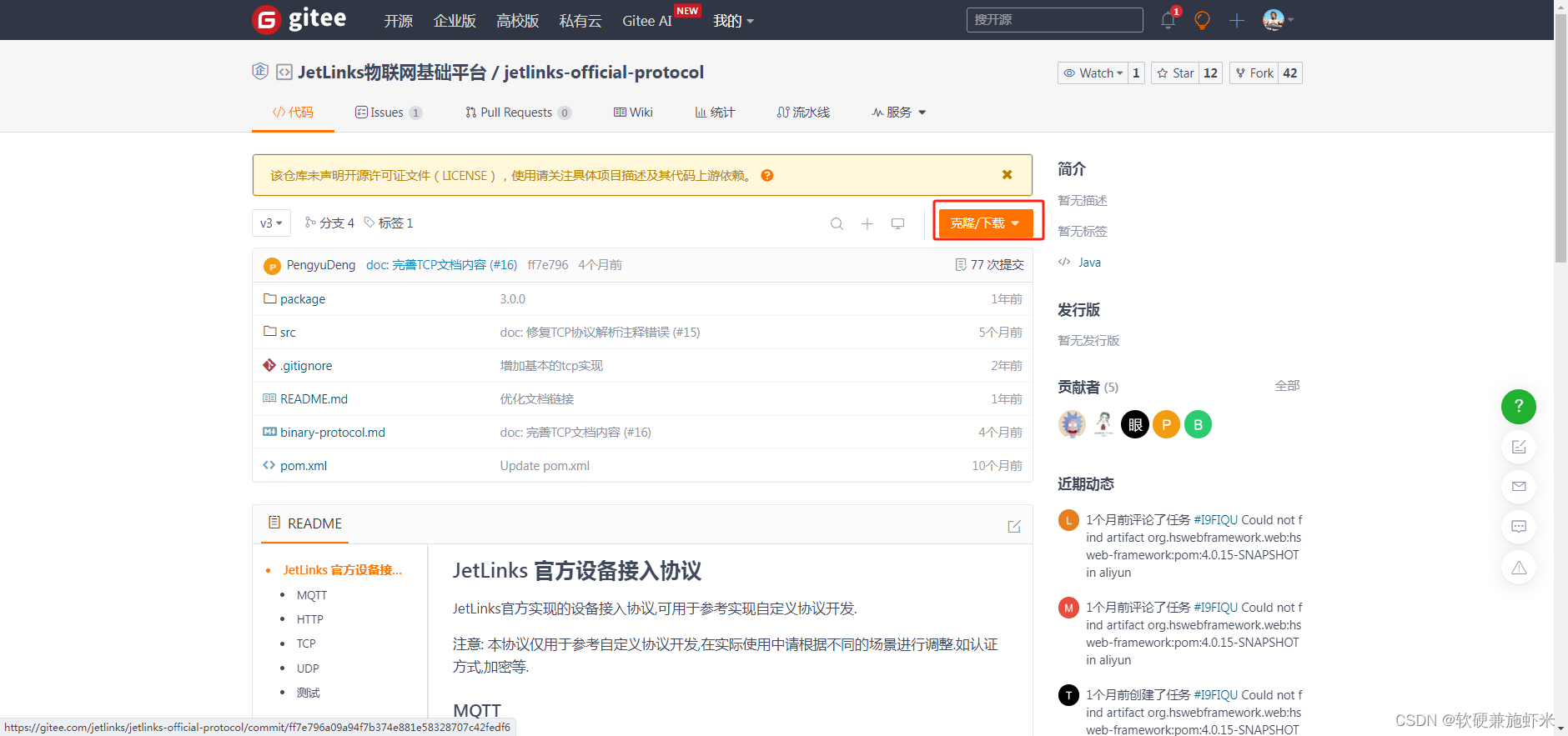The height and width of the screenshot is (736, 1568).
Task: View 77 次提交 commit history
Action: [x=989, y=265]
